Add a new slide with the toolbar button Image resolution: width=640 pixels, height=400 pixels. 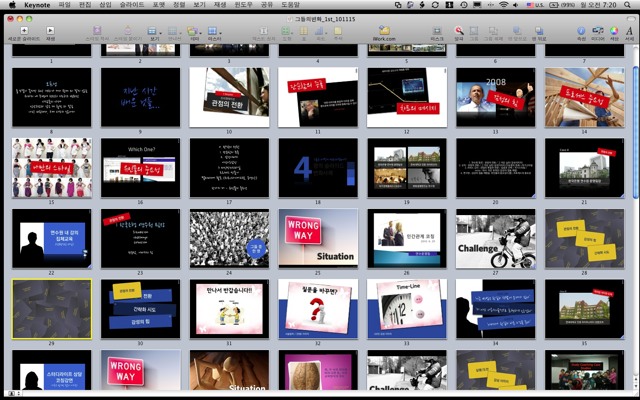pyautogui.click(x=24, y=31)
